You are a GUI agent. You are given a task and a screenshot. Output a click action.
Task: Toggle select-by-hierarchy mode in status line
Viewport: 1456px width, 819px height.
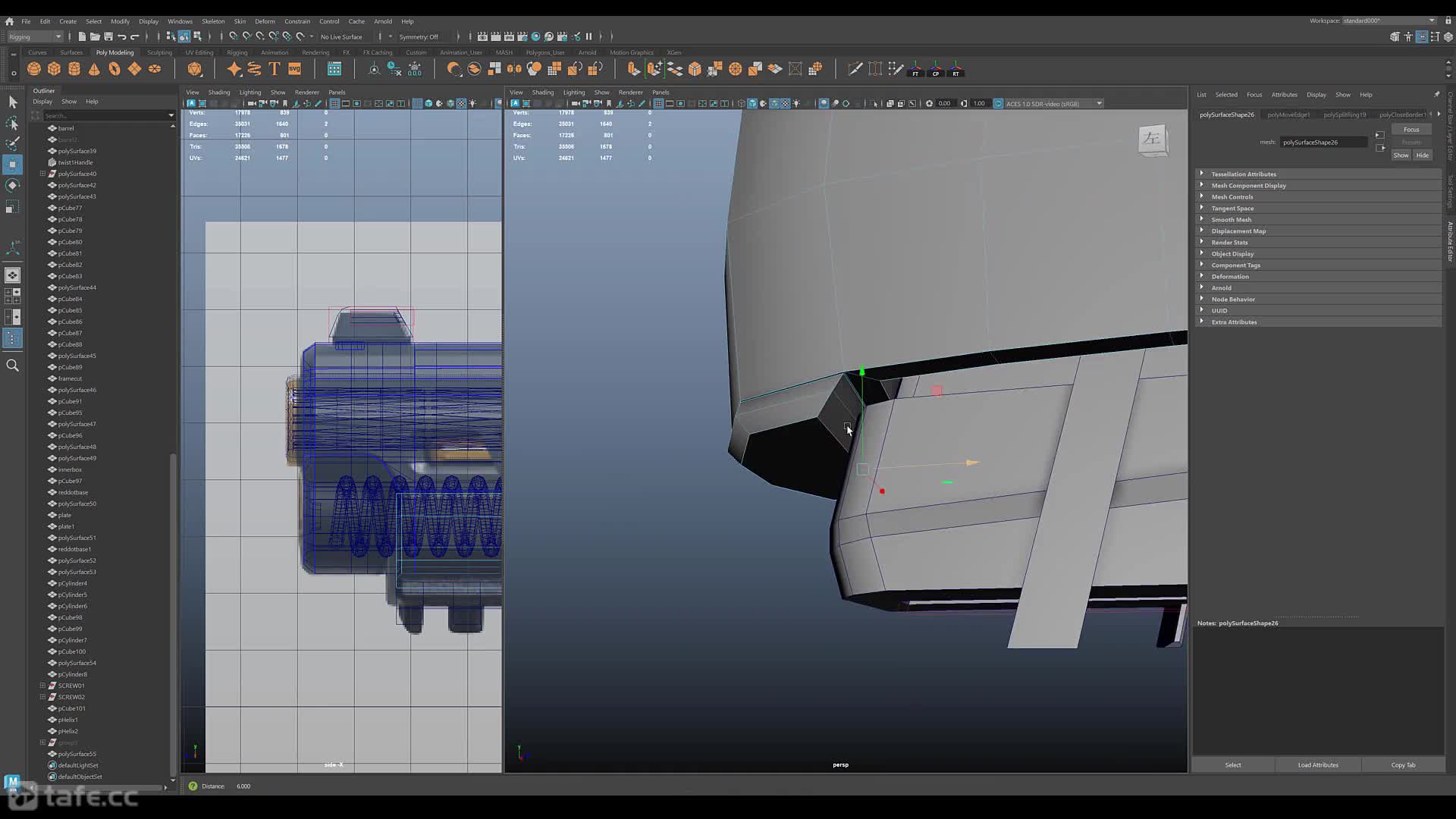tap(171, 36)
